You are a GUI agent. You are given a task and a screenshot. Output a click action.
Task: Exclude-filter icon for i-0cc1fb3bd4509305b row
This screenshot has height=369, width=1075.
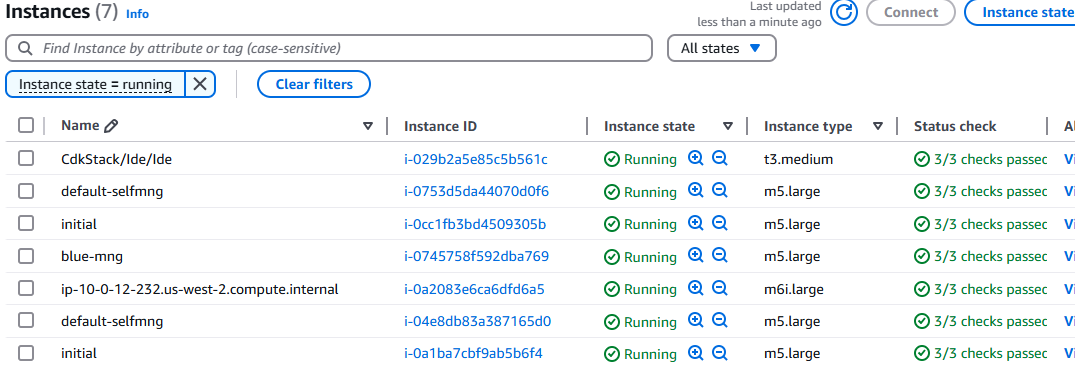click(x=719, y=224)
